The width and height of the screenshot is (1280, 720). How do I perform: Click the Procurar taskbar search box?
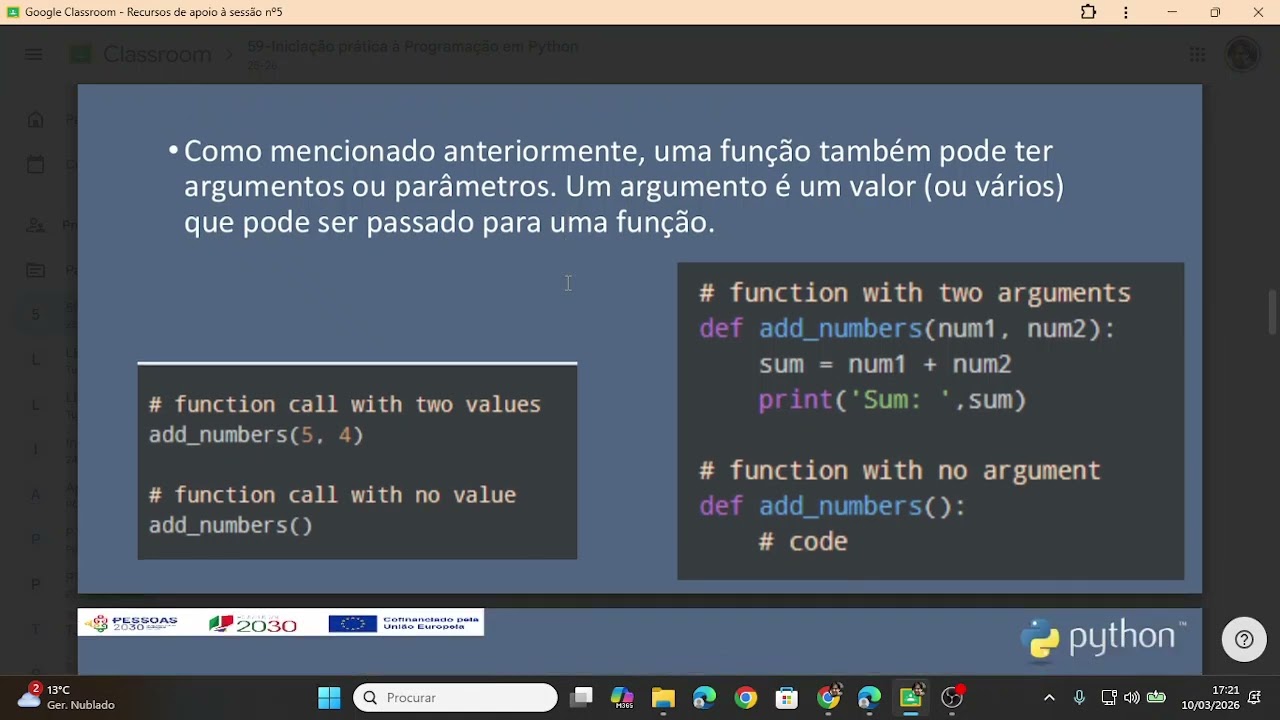pyautogui.click(x=455, y=697)
